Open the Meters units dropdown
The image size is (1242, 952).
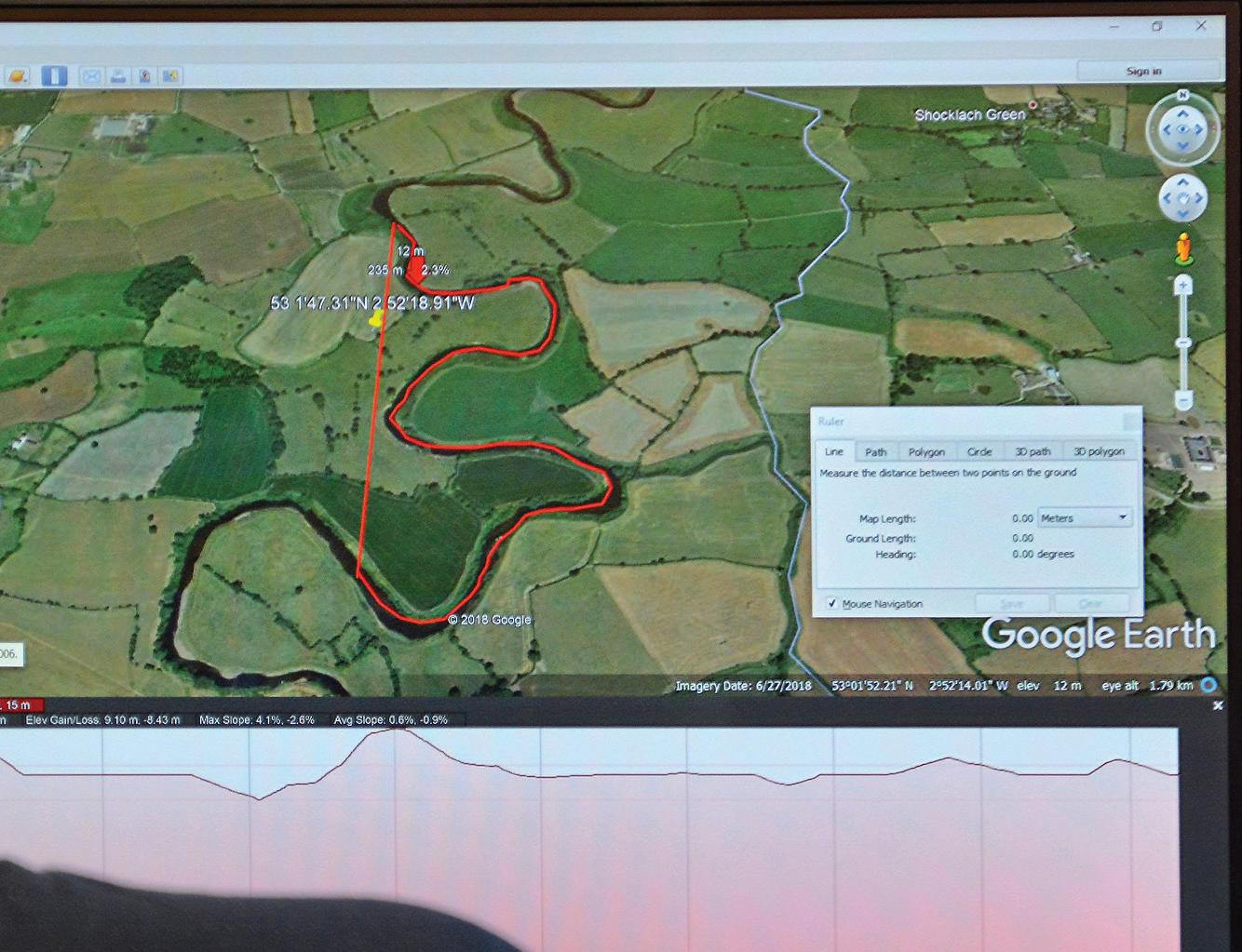(1085, 518)
